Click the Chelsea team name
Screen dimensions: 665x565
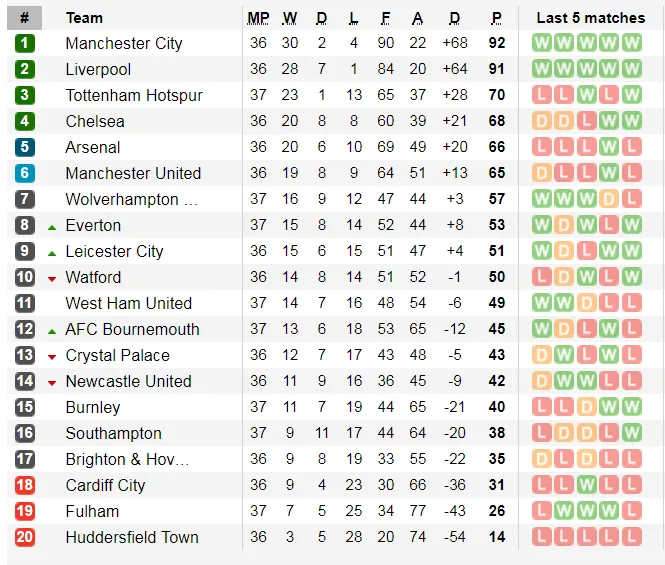(95, 121)
